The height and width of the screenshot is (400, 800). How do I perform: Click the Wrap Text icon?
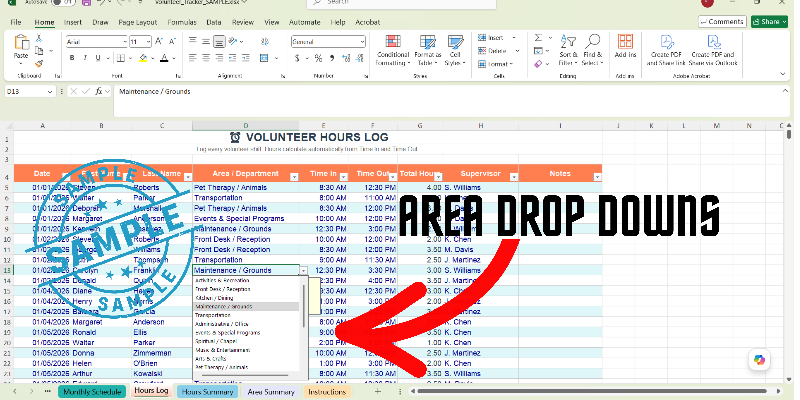(264, 41)
